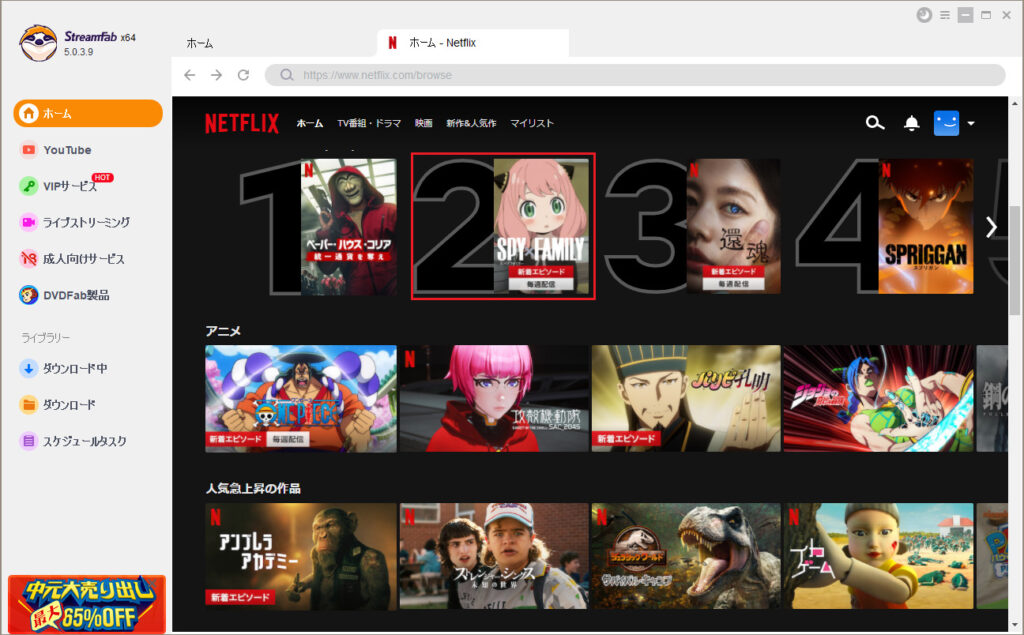Go forward to next page
Screen dimensions: 1024x635
click(217, 75)
